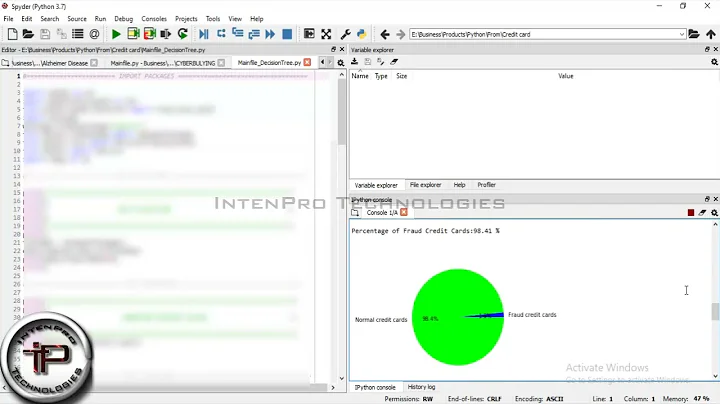Image resolution: width=720 pixels, height=404 pixels.
Task: Stop kernel red square in console
Action: 691,213
